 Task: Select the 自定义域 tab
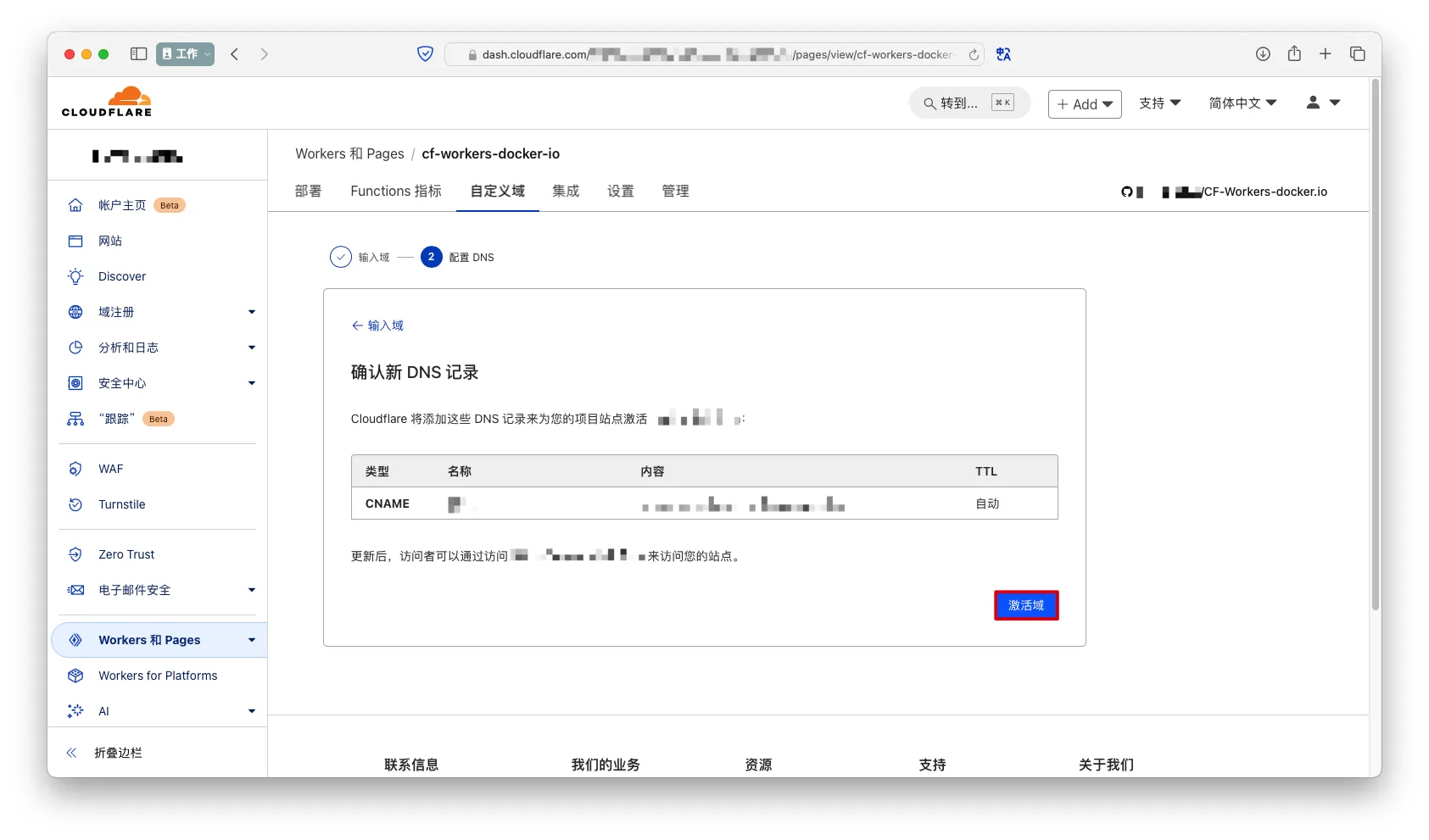coord(498,192)
